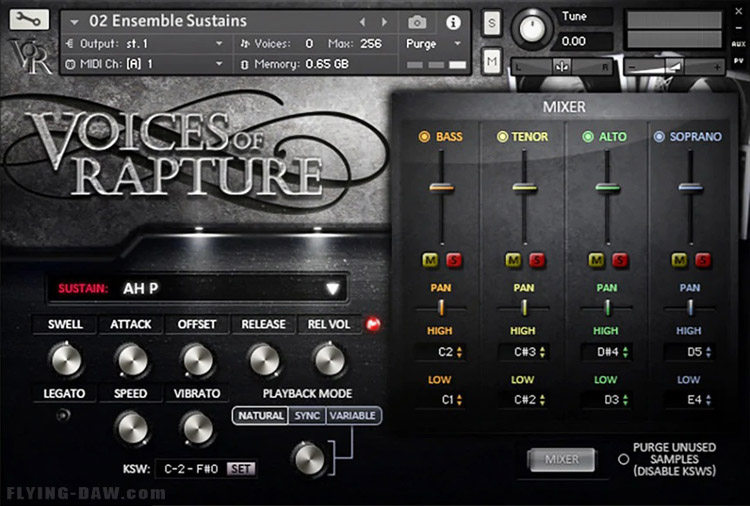Mute the ALTO channel
Viewport: 750px width, 506px height.
[596, 260]
